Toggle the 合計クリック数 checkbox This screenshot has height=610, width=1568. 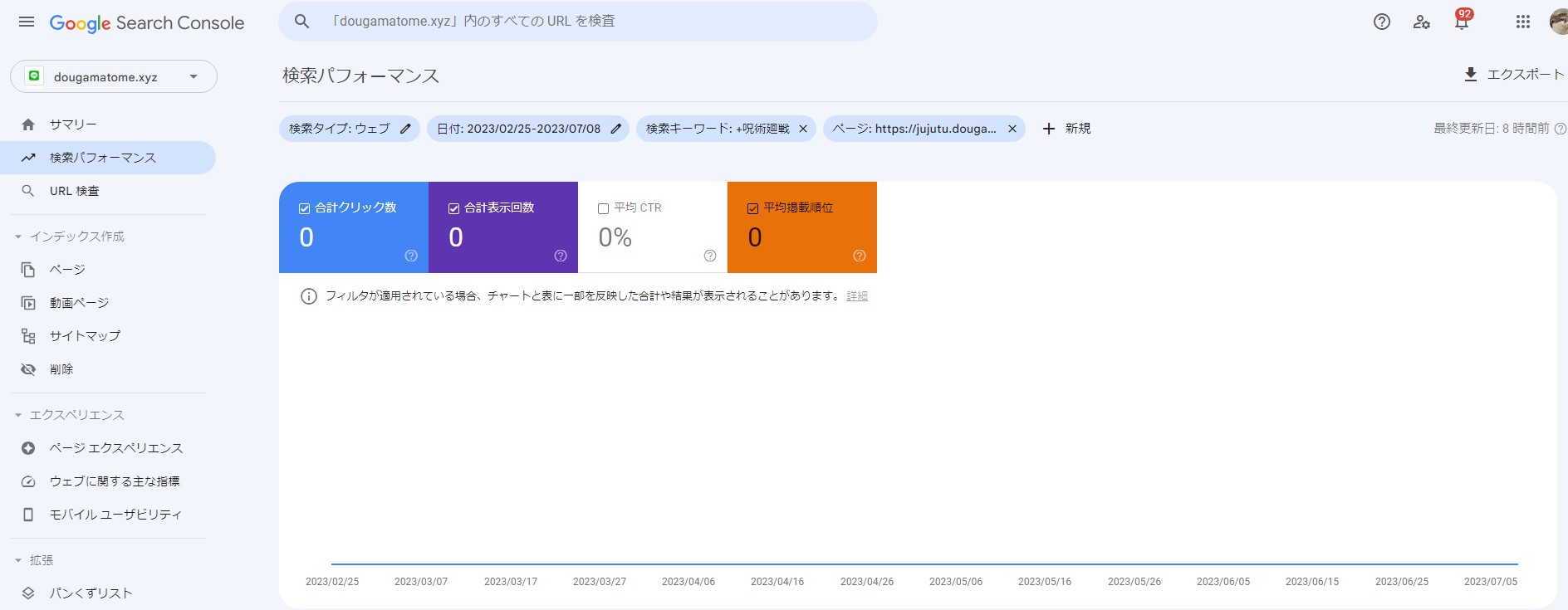click(305, 208)
